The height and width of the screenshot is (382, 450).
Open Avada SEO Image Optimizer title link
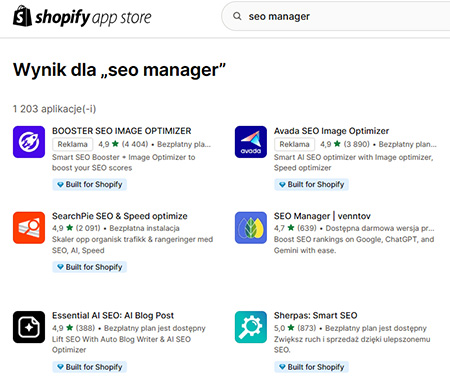tap(331, 131)
